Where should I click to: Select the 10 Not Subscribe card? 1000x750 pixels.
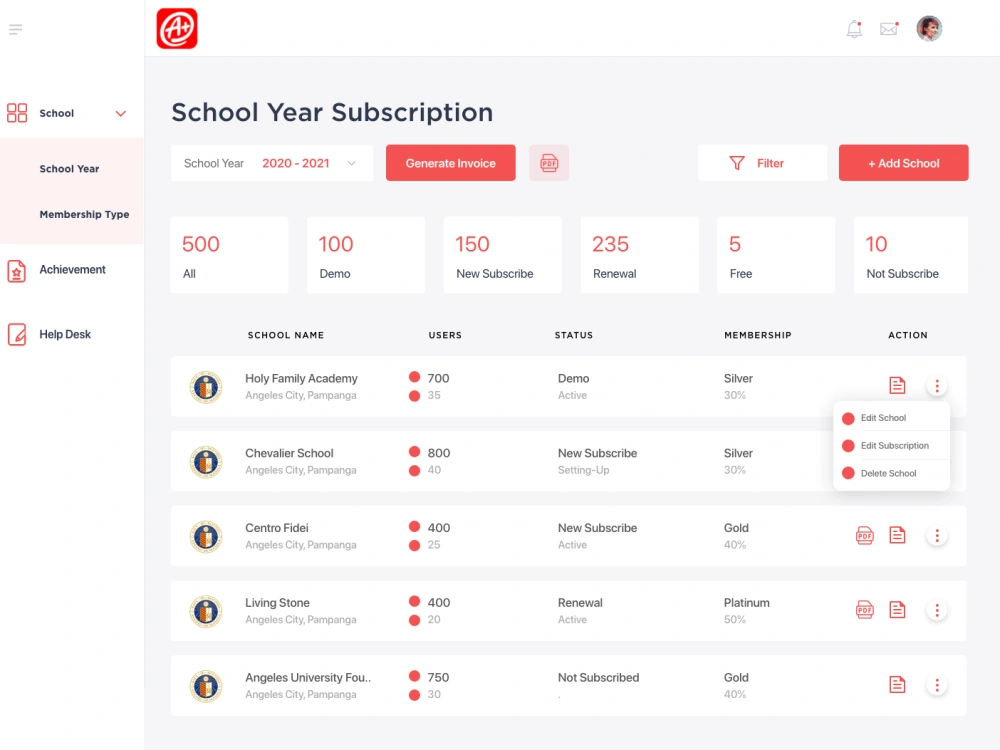(x=911, y=255)
